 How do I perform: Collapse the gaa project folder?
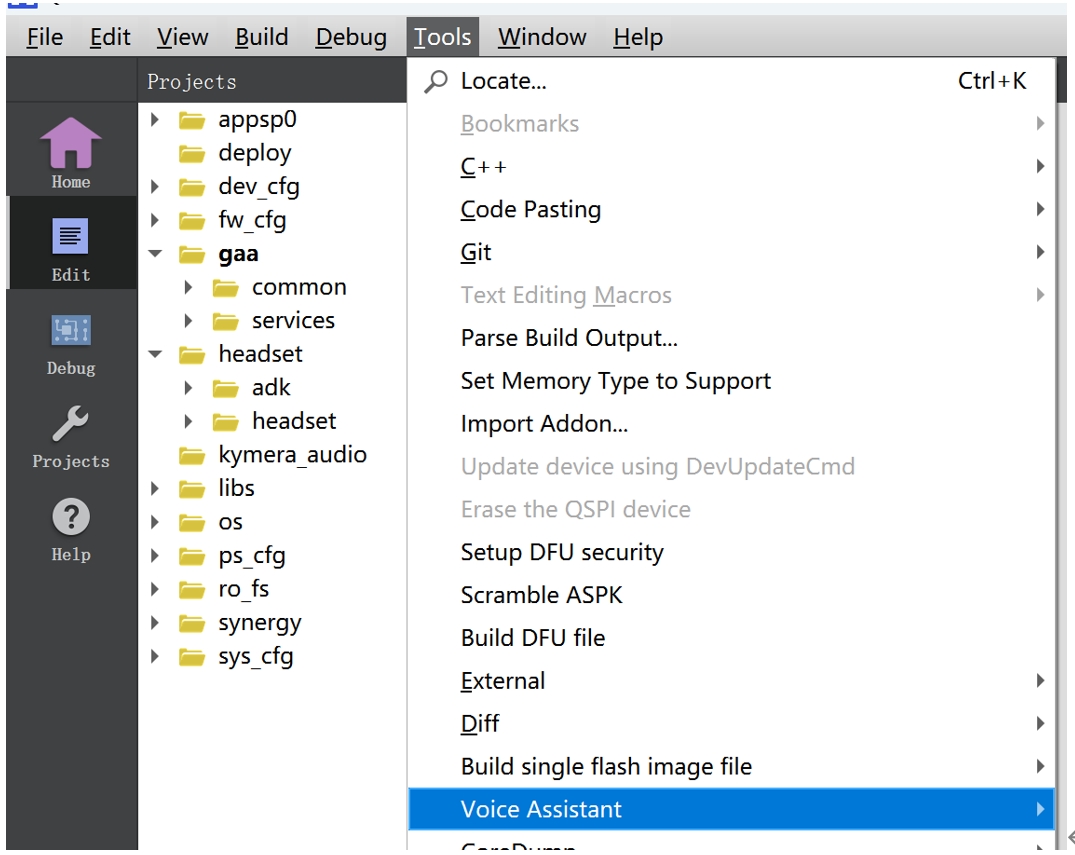(155, 254)
